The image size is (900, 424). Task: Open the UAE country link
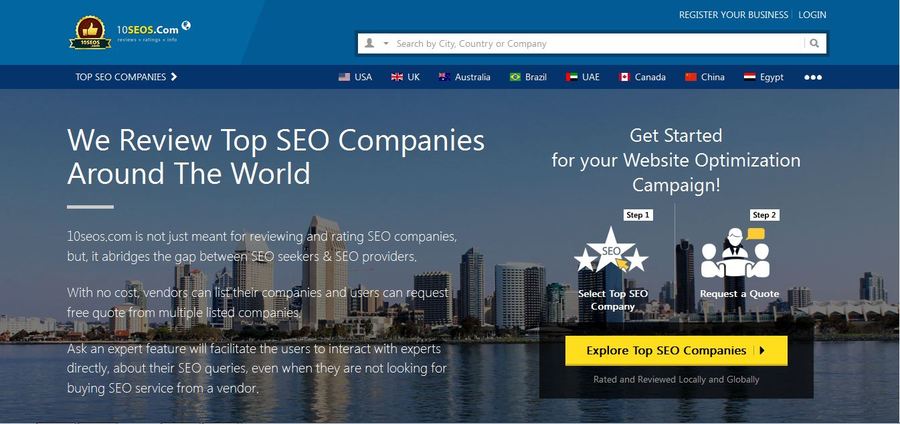(x=583, y=77)
